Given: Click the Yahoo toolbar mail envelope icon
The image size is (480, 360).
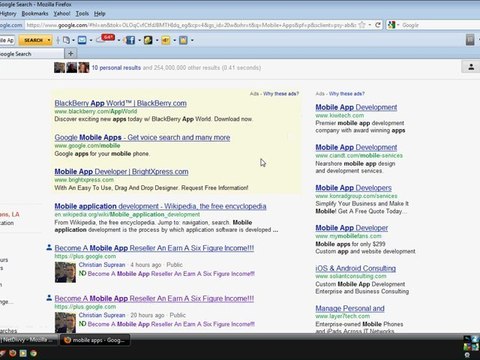Looking at the screenshot, I should (82, 40).
